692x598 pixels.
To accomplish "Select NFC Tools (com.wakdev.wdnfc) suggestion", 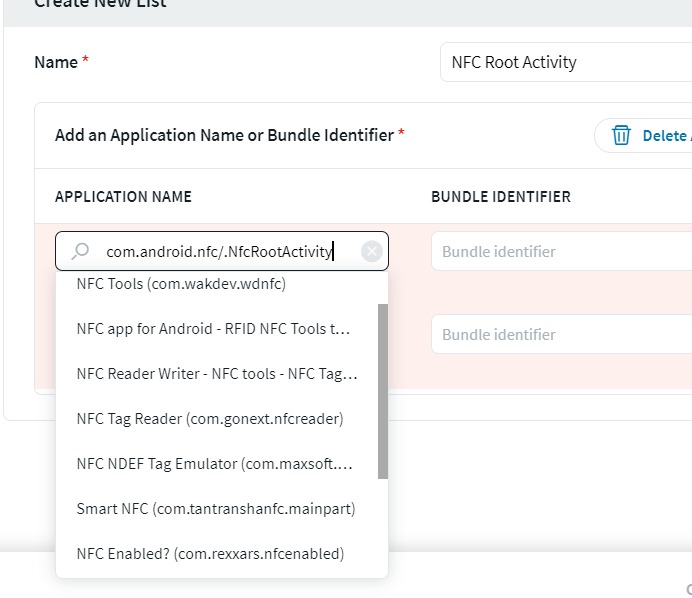I will [181, 284].
